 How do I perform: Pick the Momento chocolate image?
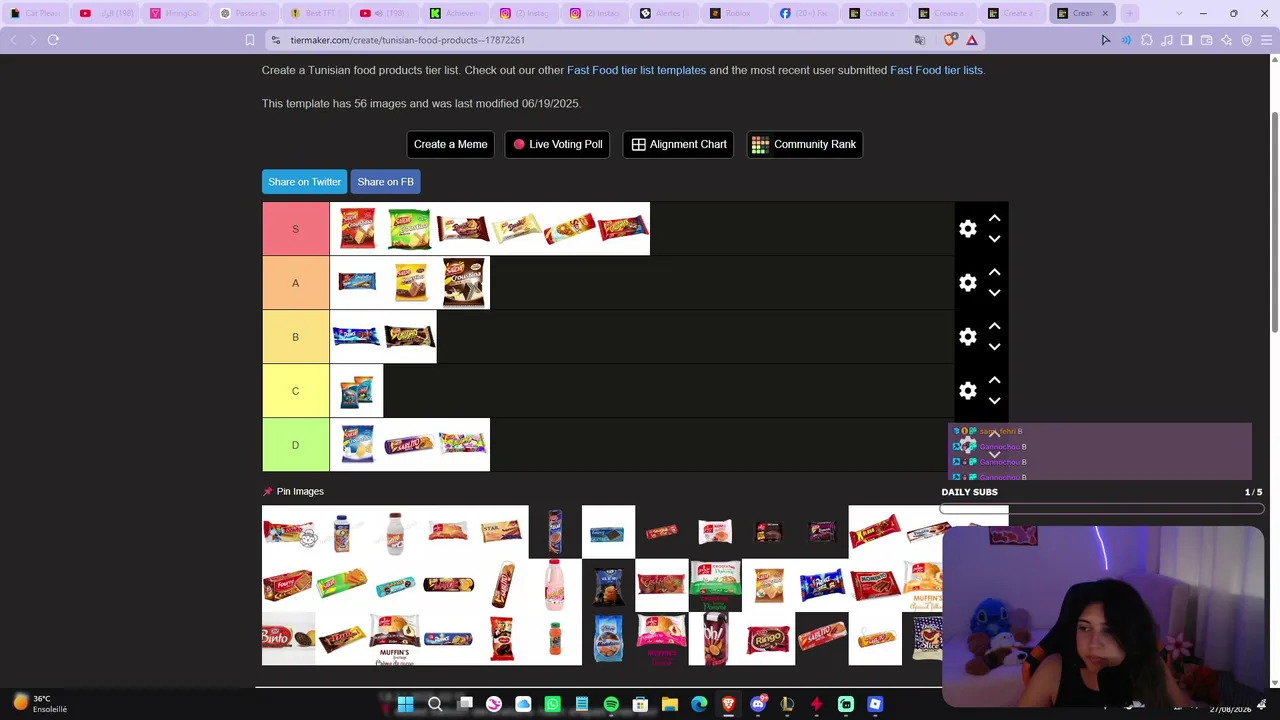pos(875,584)
